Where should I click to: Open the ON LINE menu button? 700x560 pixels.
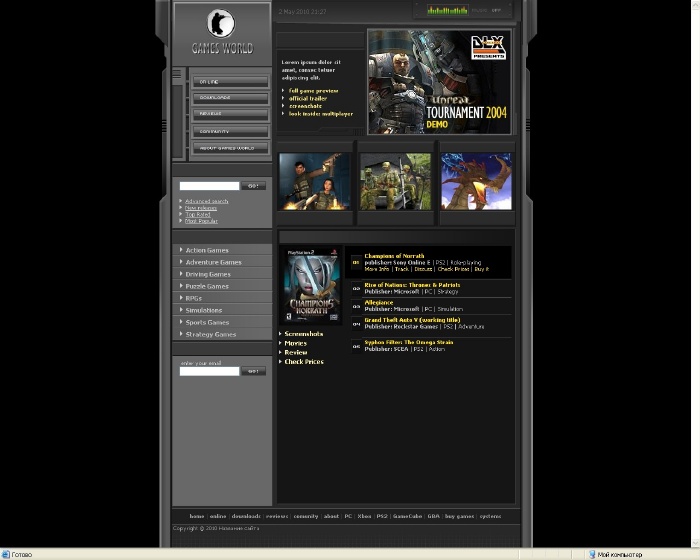tap(231, 82)
